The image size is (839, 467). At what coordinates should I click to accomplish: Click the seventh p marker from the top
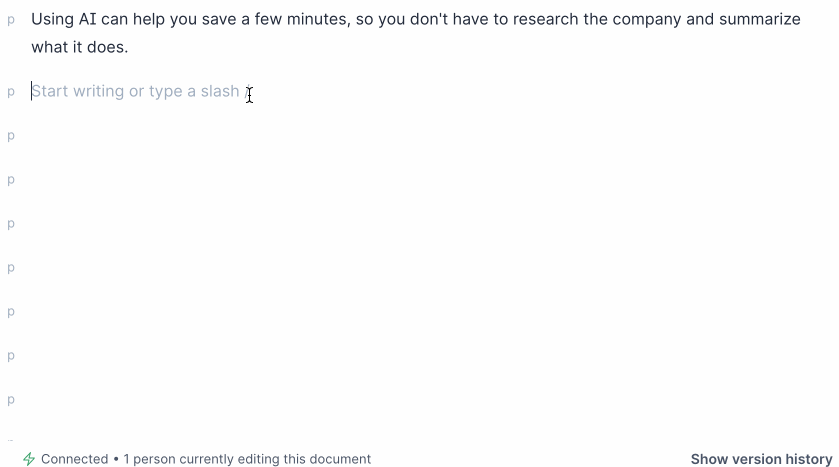11,312
